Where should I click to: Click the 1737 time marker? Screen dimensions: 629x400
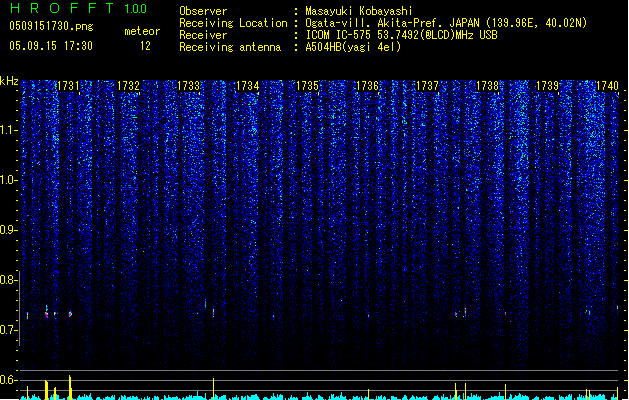[428, 86]
